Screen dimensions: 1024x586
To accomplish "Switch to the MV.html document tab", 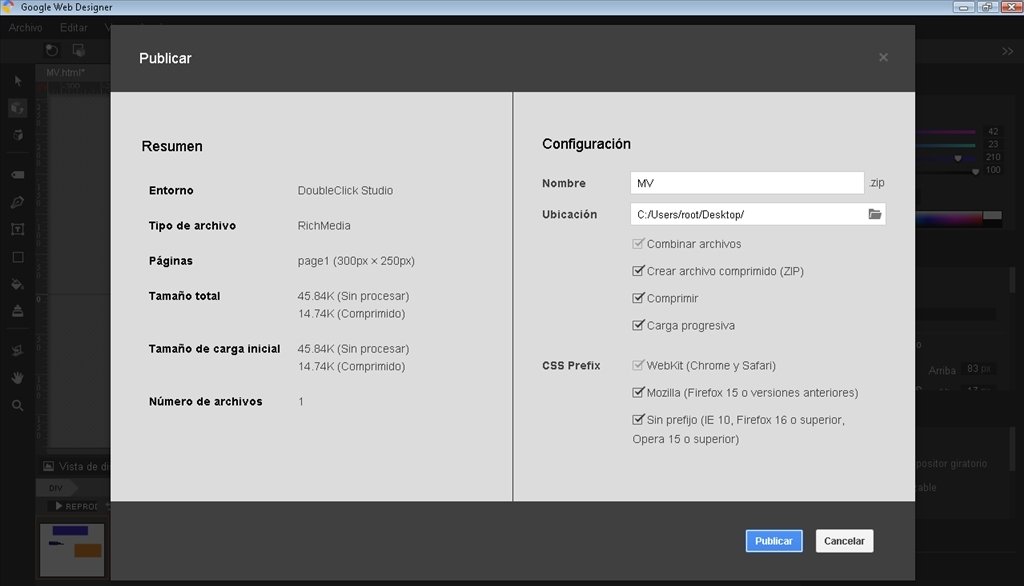I will [x=65, y=72].
